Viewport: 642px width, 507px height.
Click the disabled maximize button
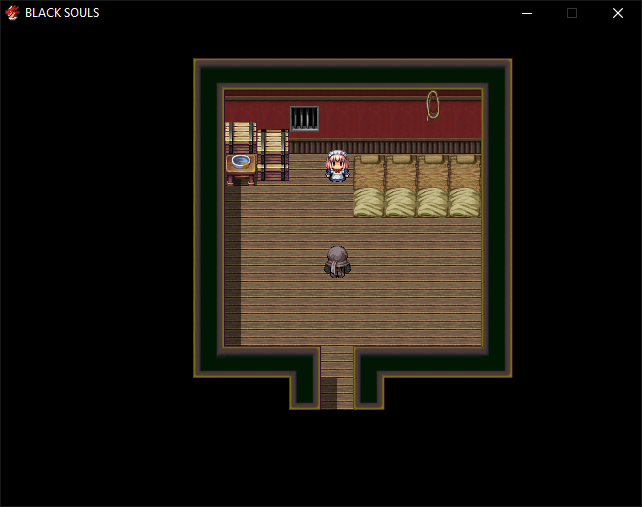[x=572, y=13]
